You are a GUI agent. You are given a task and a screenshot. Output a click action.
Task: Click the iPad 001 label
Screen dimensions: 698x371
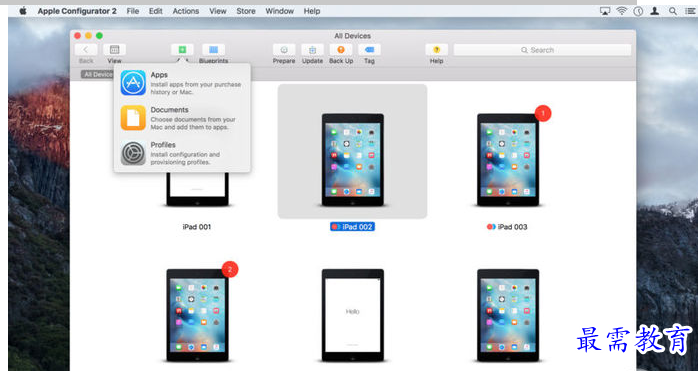point(197,227)
